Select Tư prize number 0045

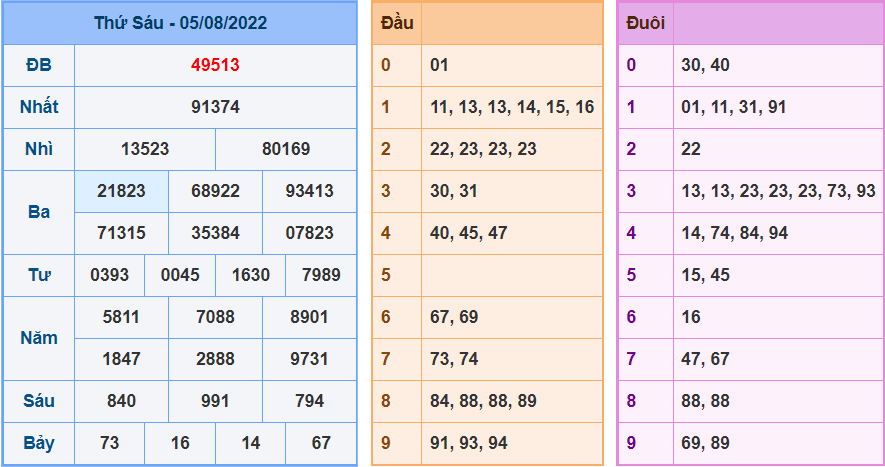(x=180, y=275)
